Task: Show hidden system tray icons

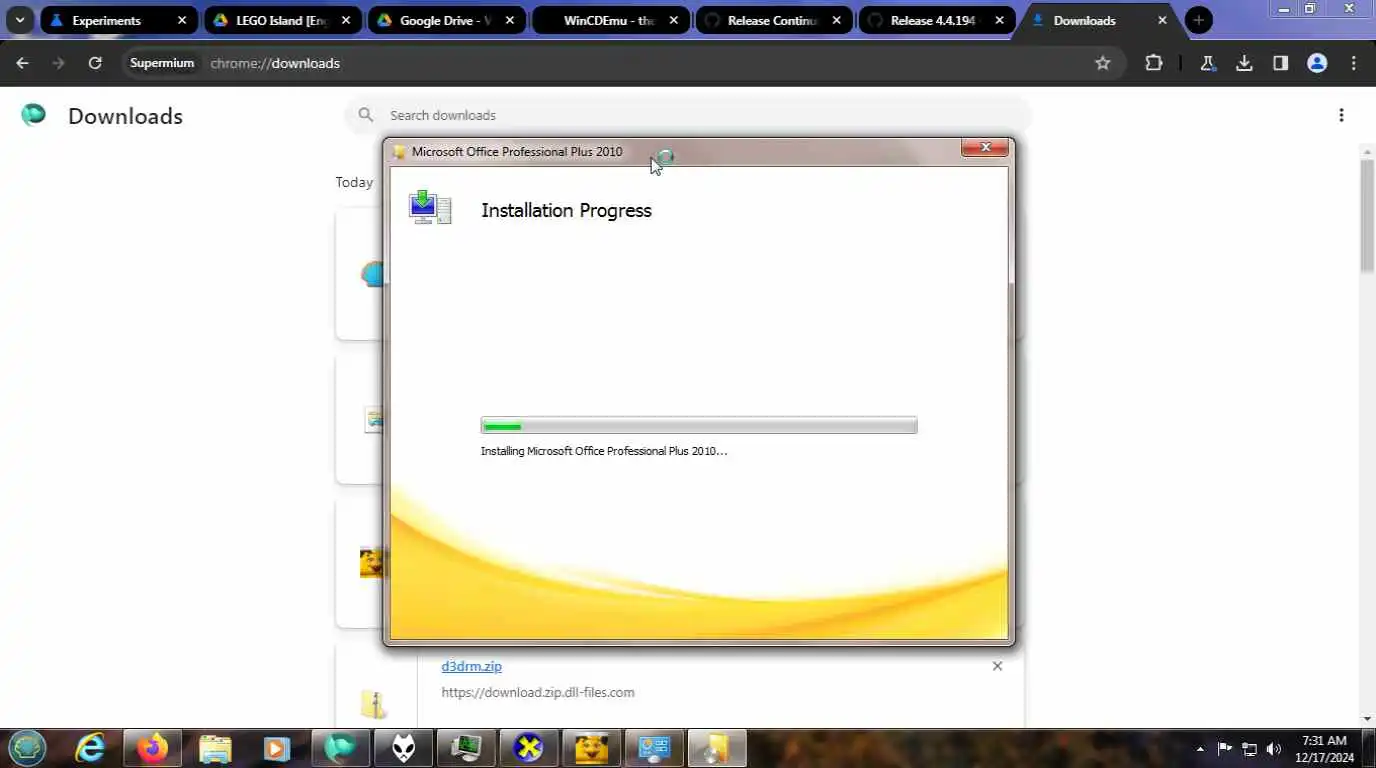Action: point(1200,749)
